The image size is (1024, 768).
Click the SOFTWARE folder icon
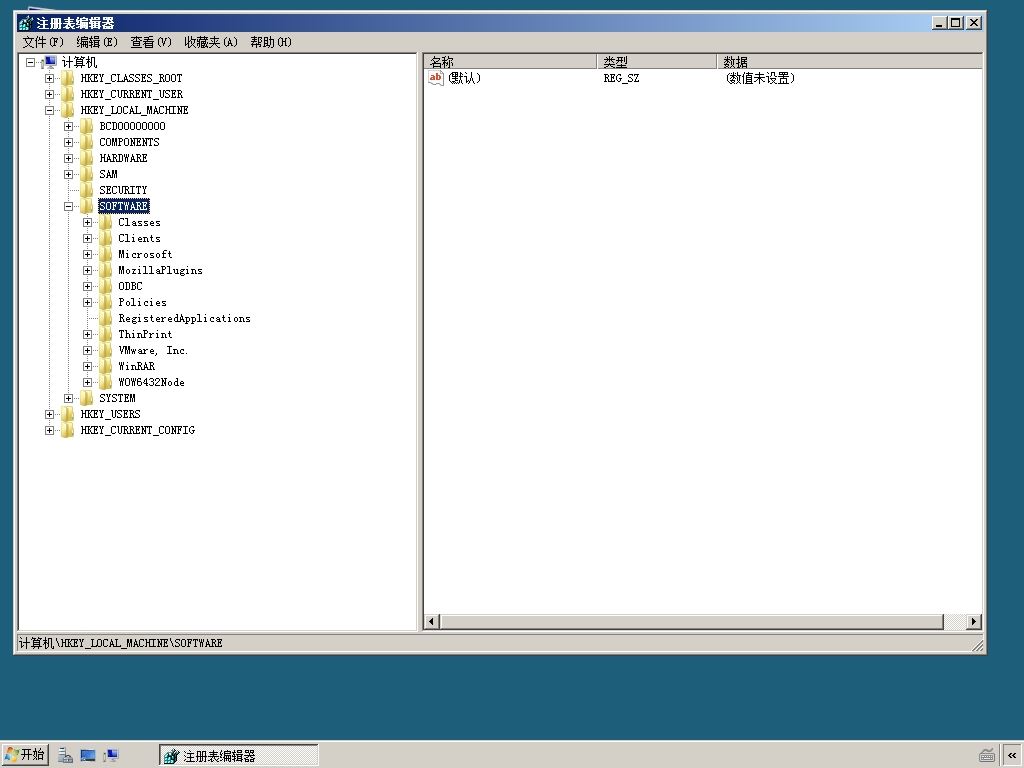pos(87,206)
